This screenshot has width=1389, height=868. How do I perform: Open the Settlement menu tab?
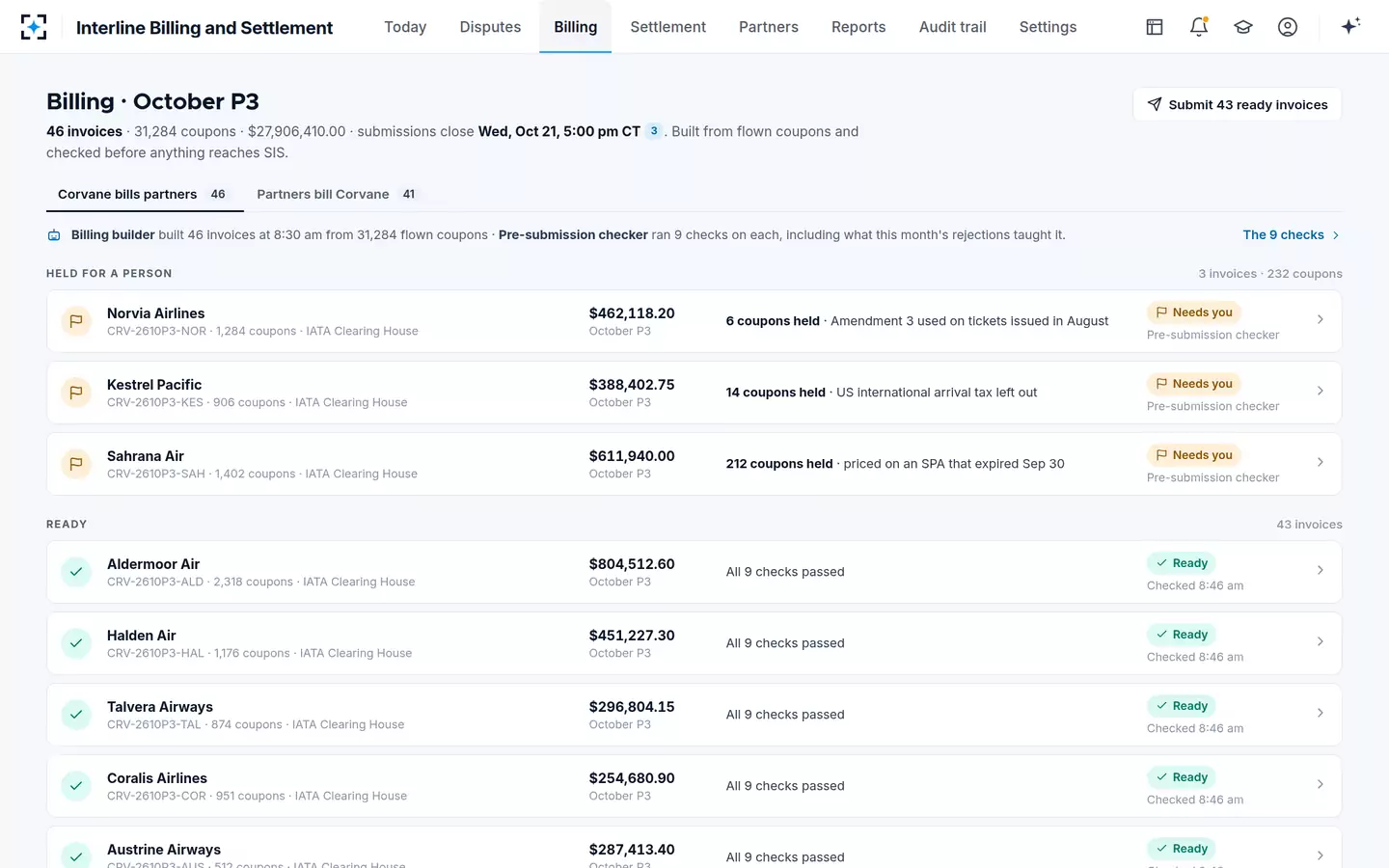(667, 27)
